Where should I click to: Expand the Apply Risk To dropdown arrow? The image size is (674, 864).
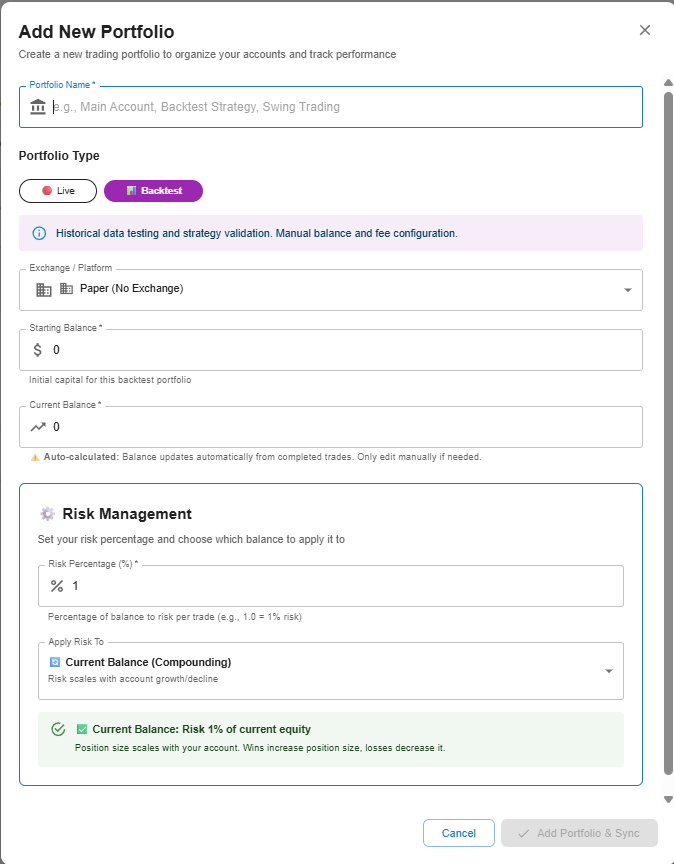tap(609, 671)
